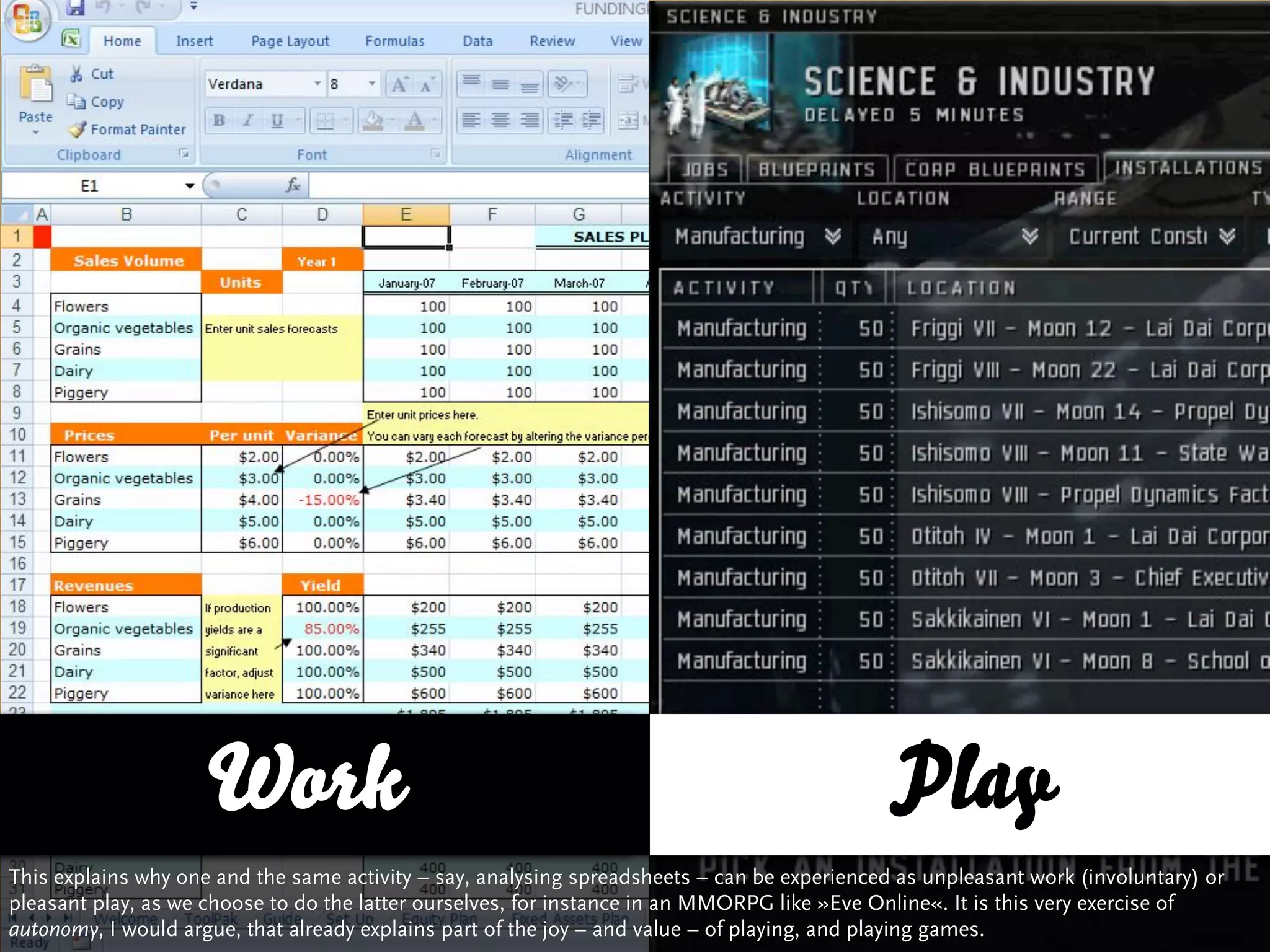Click the Align Text Left icon

click(x=471, y=120)
